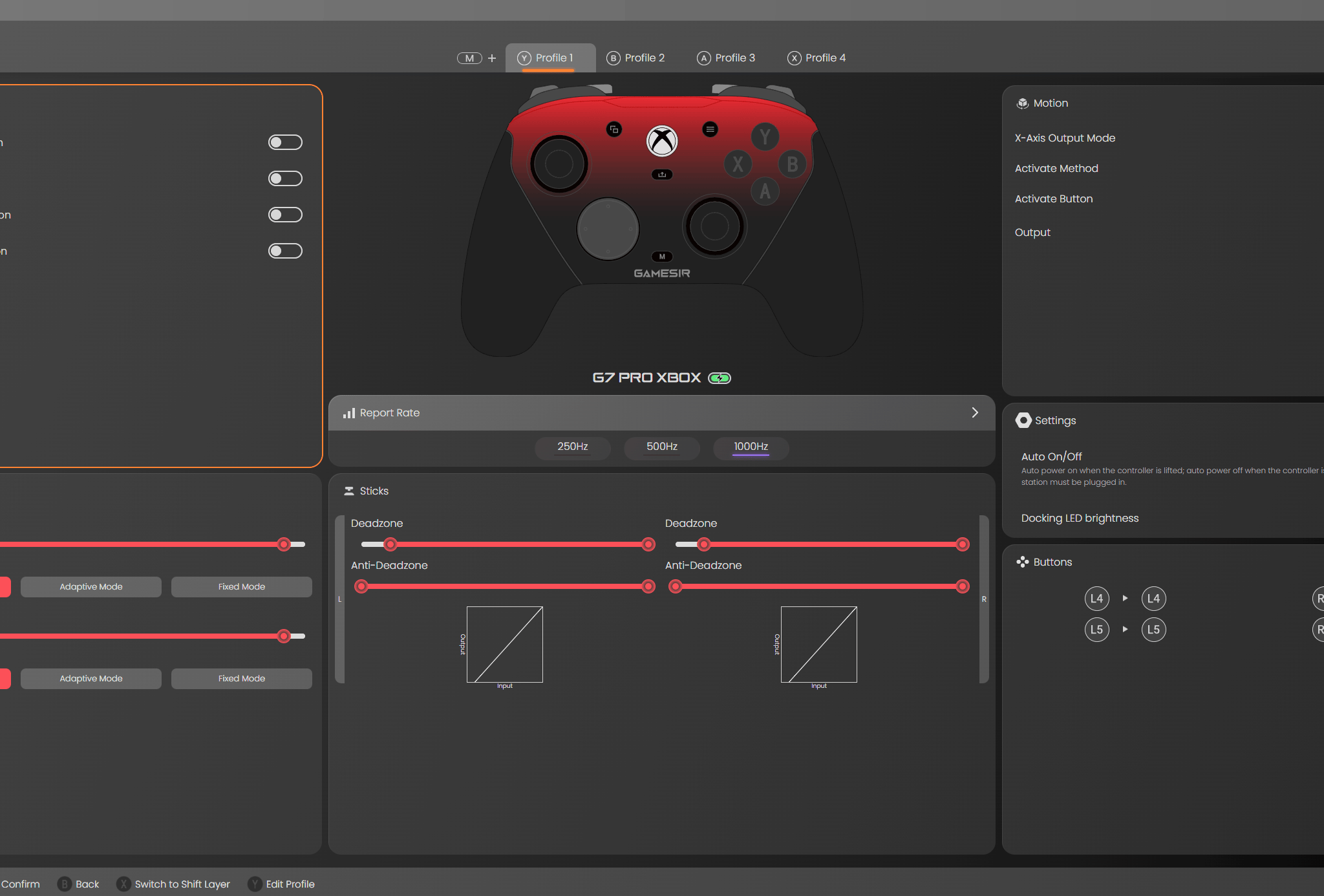Click the battery charging indicator icon

click(x=720, y=378)
